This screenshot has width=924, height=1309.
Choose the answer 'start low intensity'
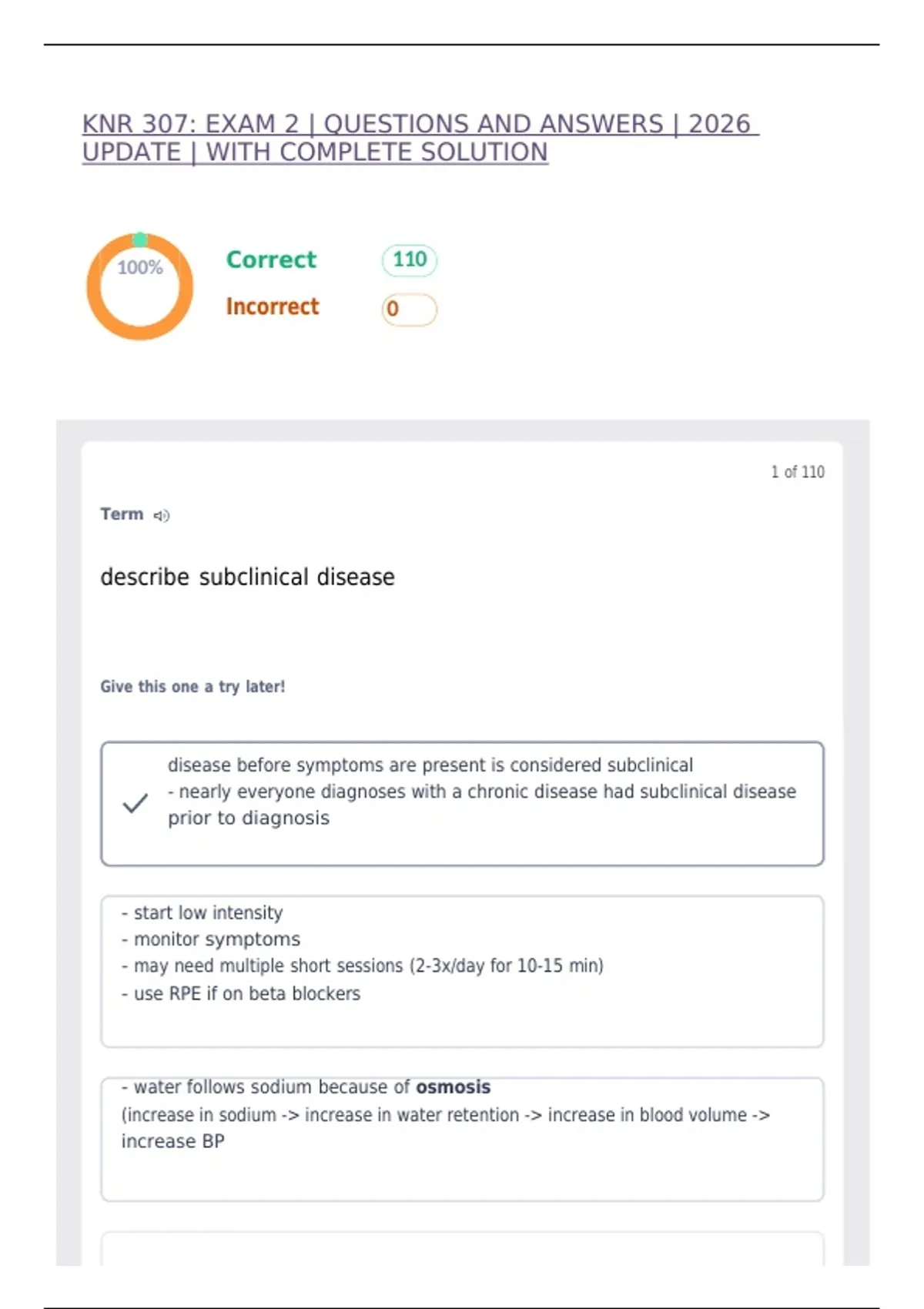coord(462,971)
